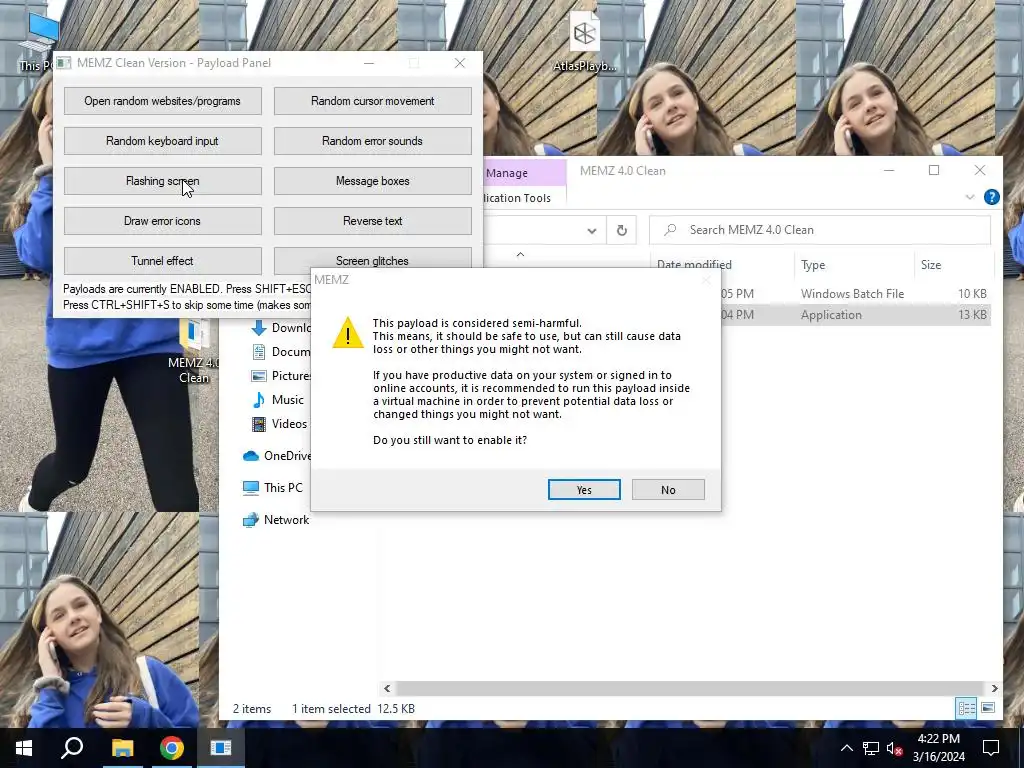Open Music in navigation pane
The width and height of the screenshot is (1024, 768).
click(x=279, y=400)
